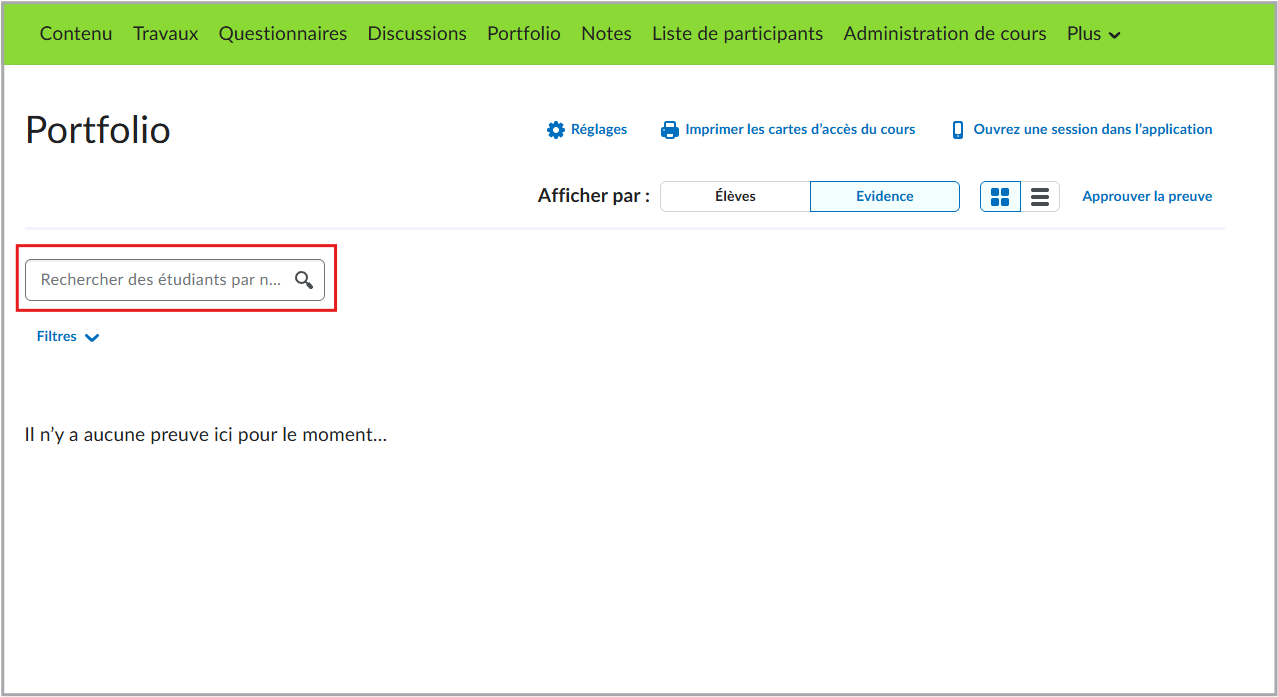
Task: Open the Notes page
Action: 606,34
